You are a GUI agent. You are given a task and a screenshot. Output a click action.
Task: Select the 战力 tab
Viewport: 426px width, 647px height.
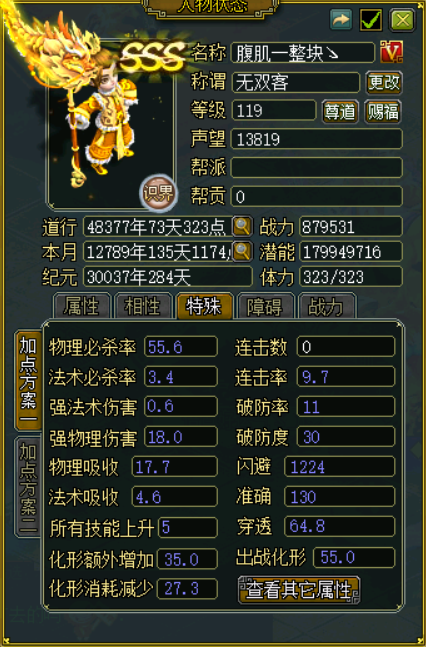[x=327, y=307]
